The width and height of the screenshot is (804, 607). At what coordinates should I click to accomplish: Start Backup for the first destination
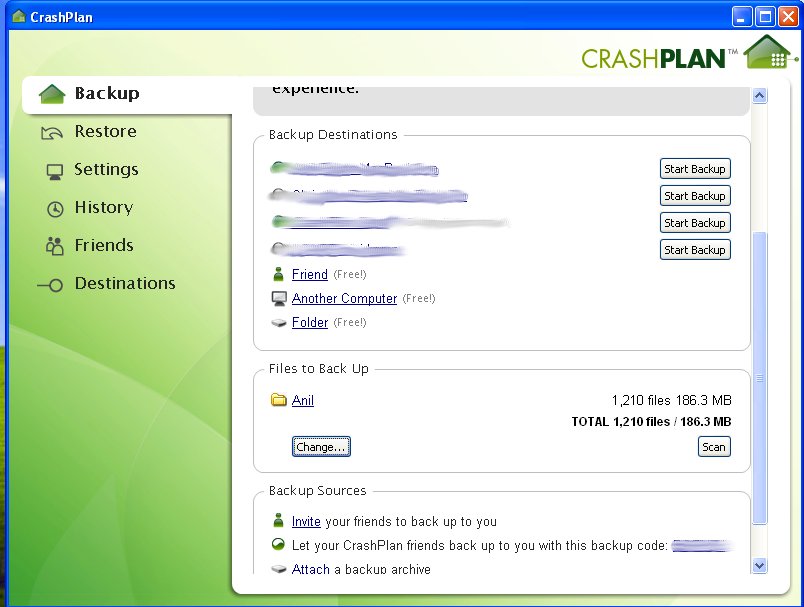[695, 169]
